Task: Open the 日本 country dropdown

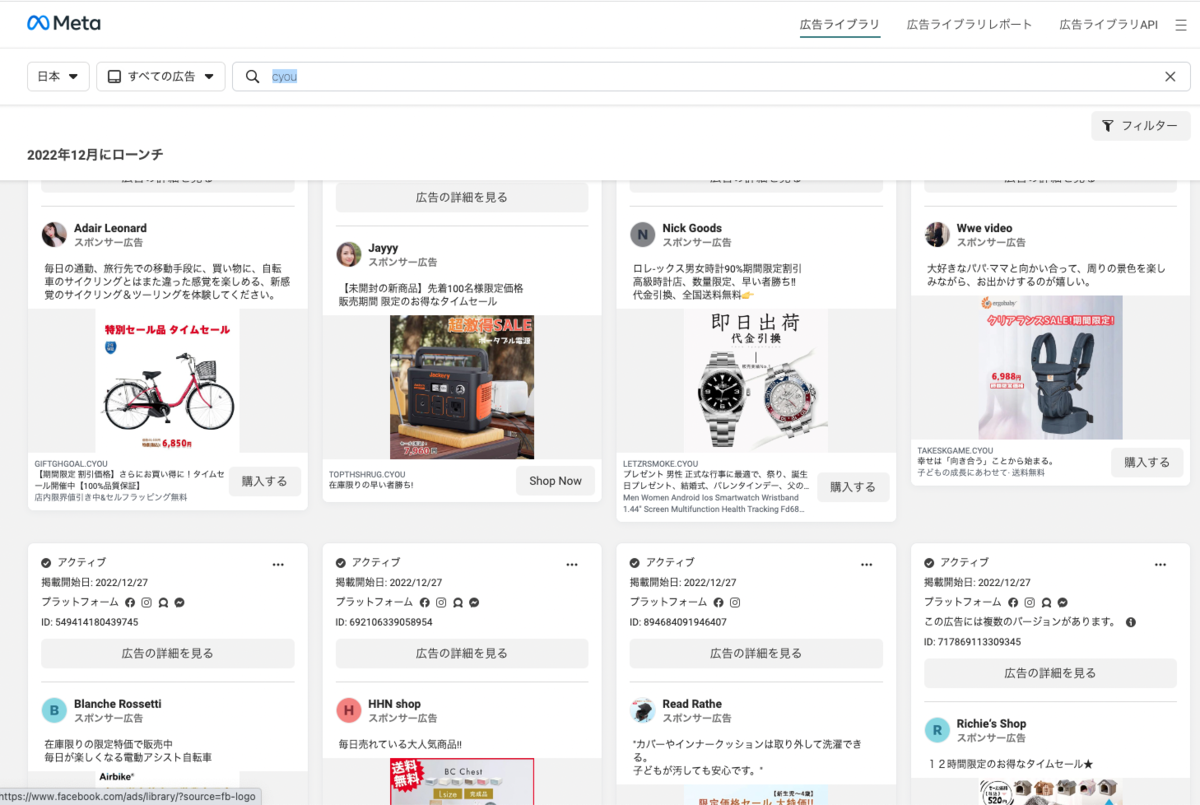Action: pos(58,77)
